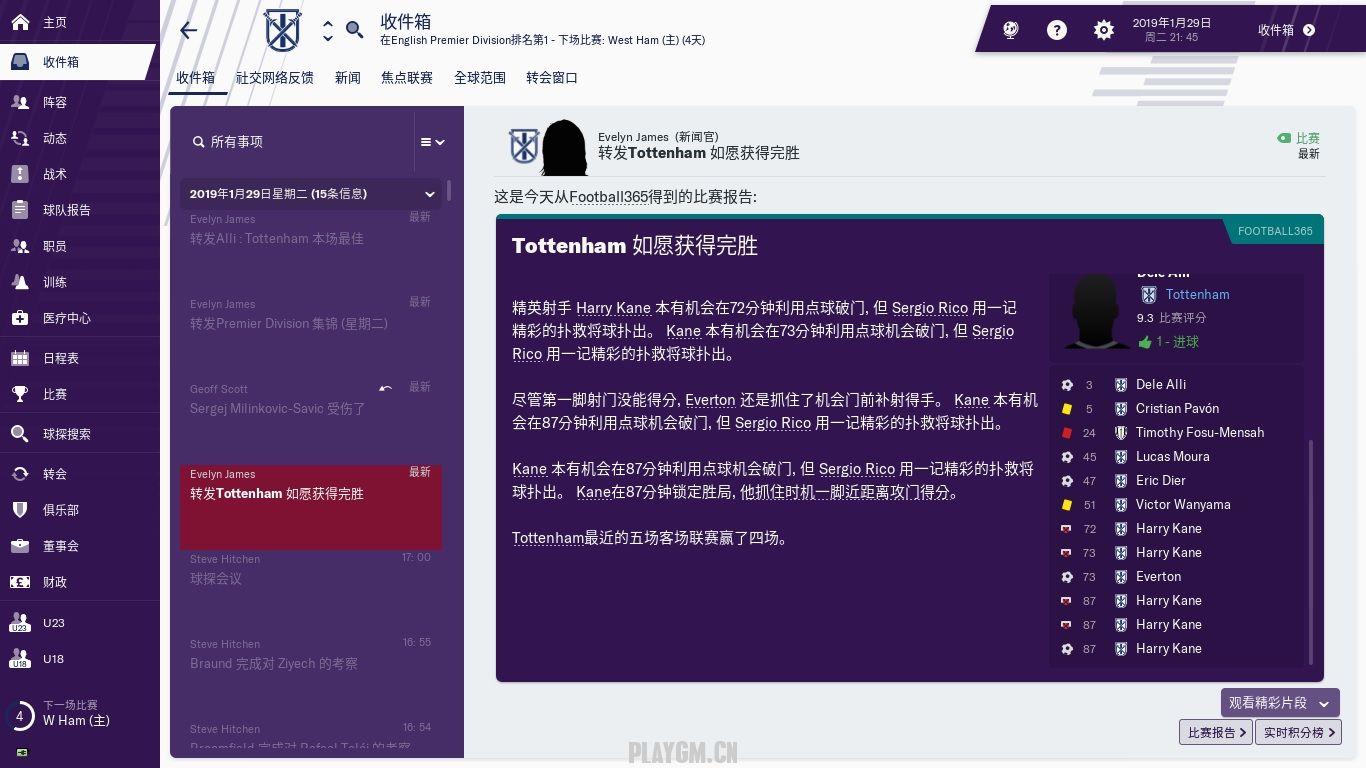
Task: Switch to 社交网络反馈 tab
Action: tap(275, 78)
